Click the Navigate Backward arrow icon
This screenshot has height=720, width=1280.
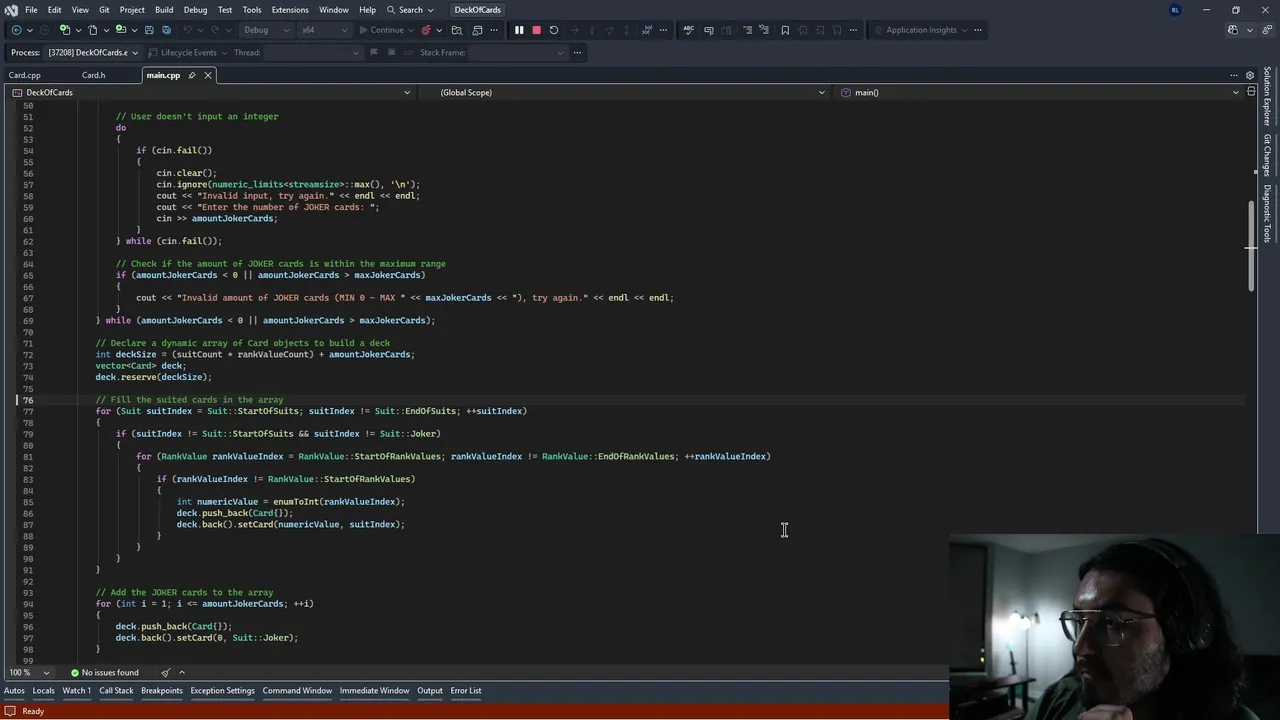(x=17, y=30)
